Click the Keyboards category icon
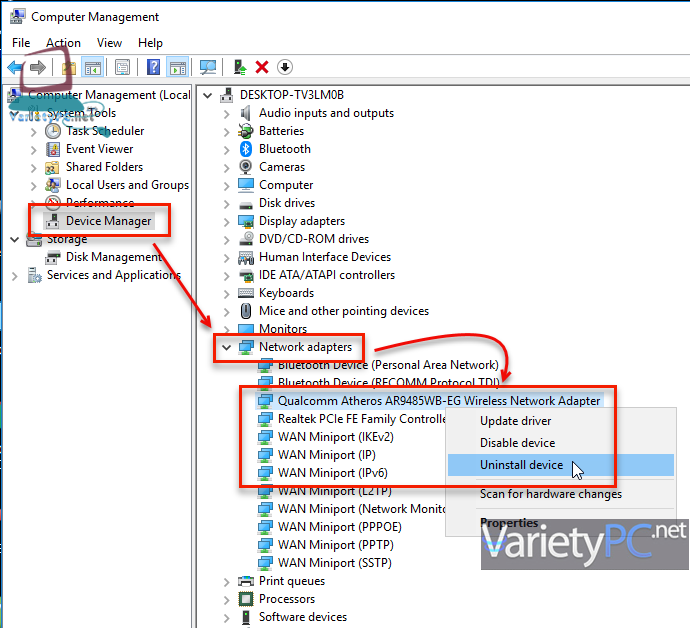This screenshot has height=628, width=690. pos(246,293)
